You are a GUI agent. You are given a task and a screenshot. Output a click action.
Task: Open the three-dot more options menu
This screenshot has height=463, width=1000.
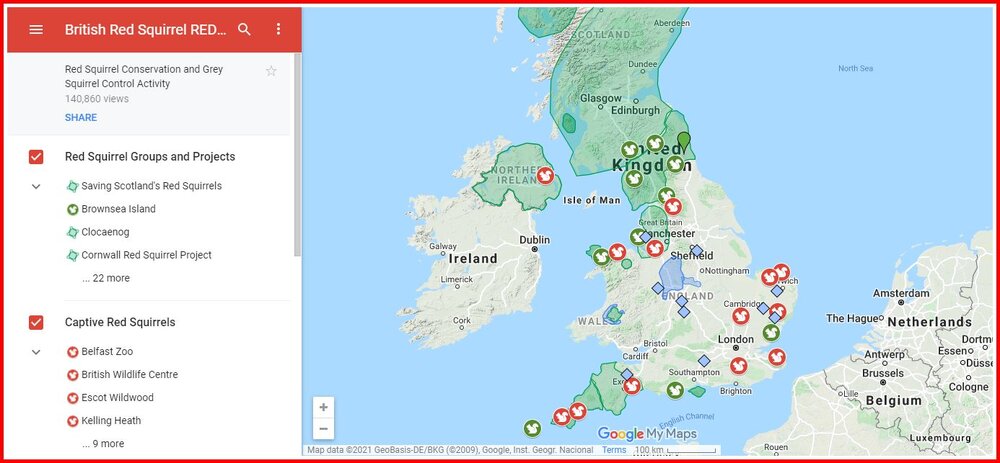278,29
